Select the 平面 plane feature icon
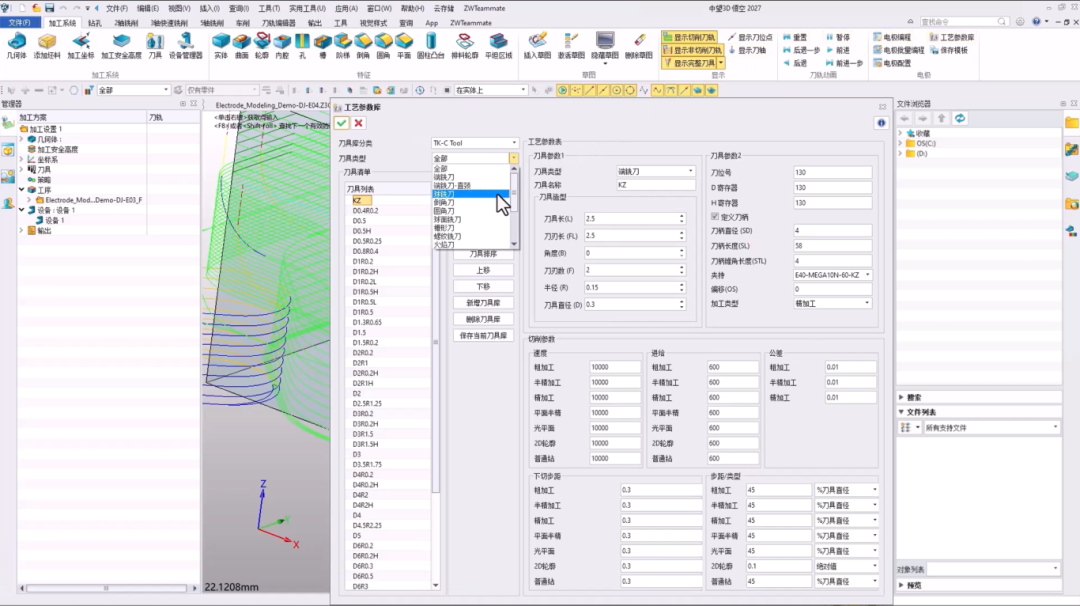The width and height of the screenshot is (1080, 606). (404, 45)
